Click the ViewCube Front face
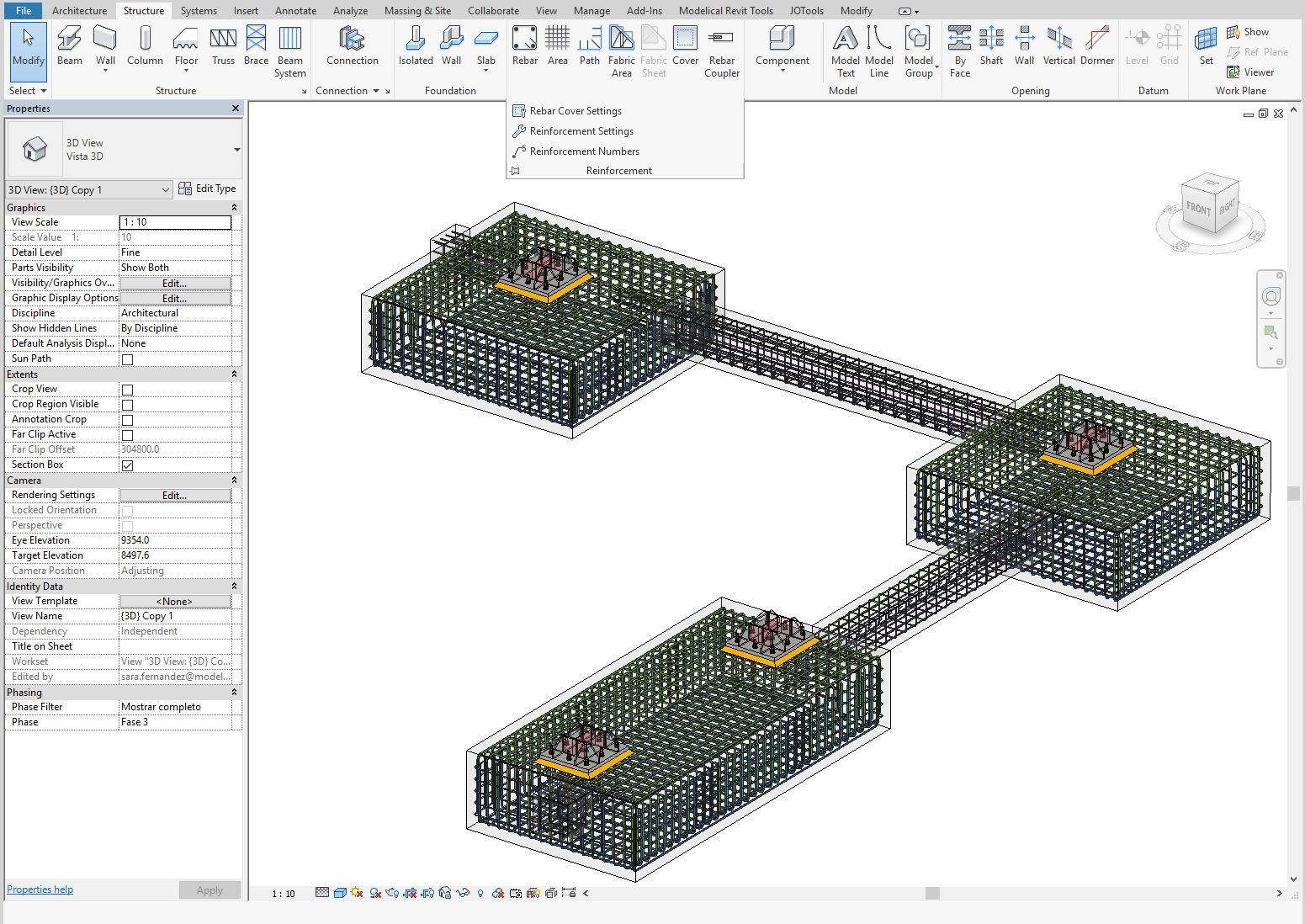The image size is (1305, 924). 1198,208
